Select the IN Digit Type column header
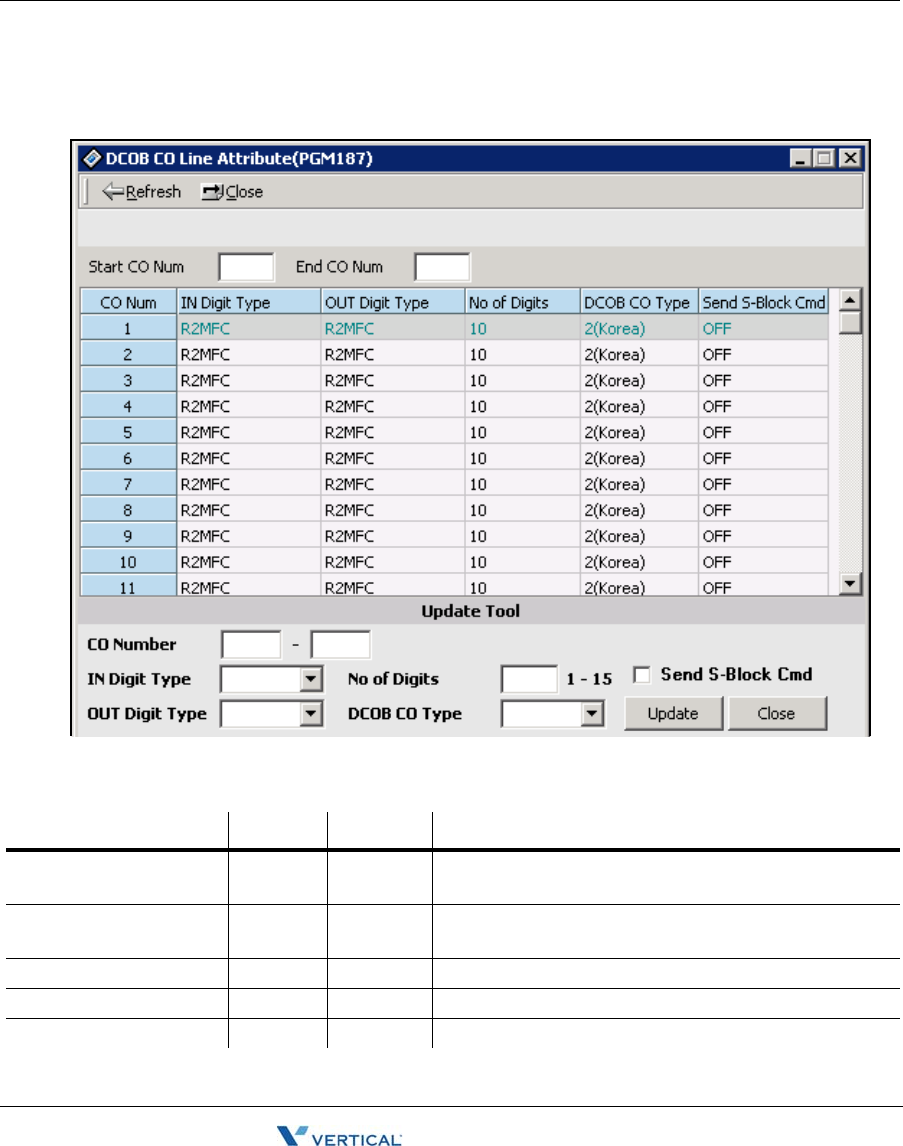The image size is (903, 1146). pos(248,302)
